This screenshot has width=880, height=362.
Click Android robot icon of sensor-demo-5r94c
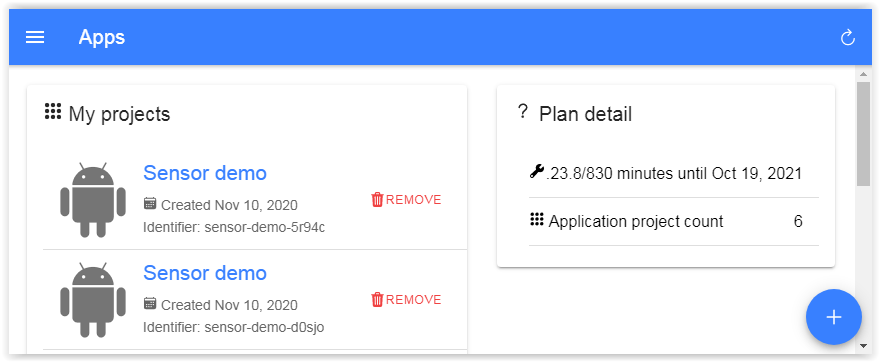coord(93,200)
